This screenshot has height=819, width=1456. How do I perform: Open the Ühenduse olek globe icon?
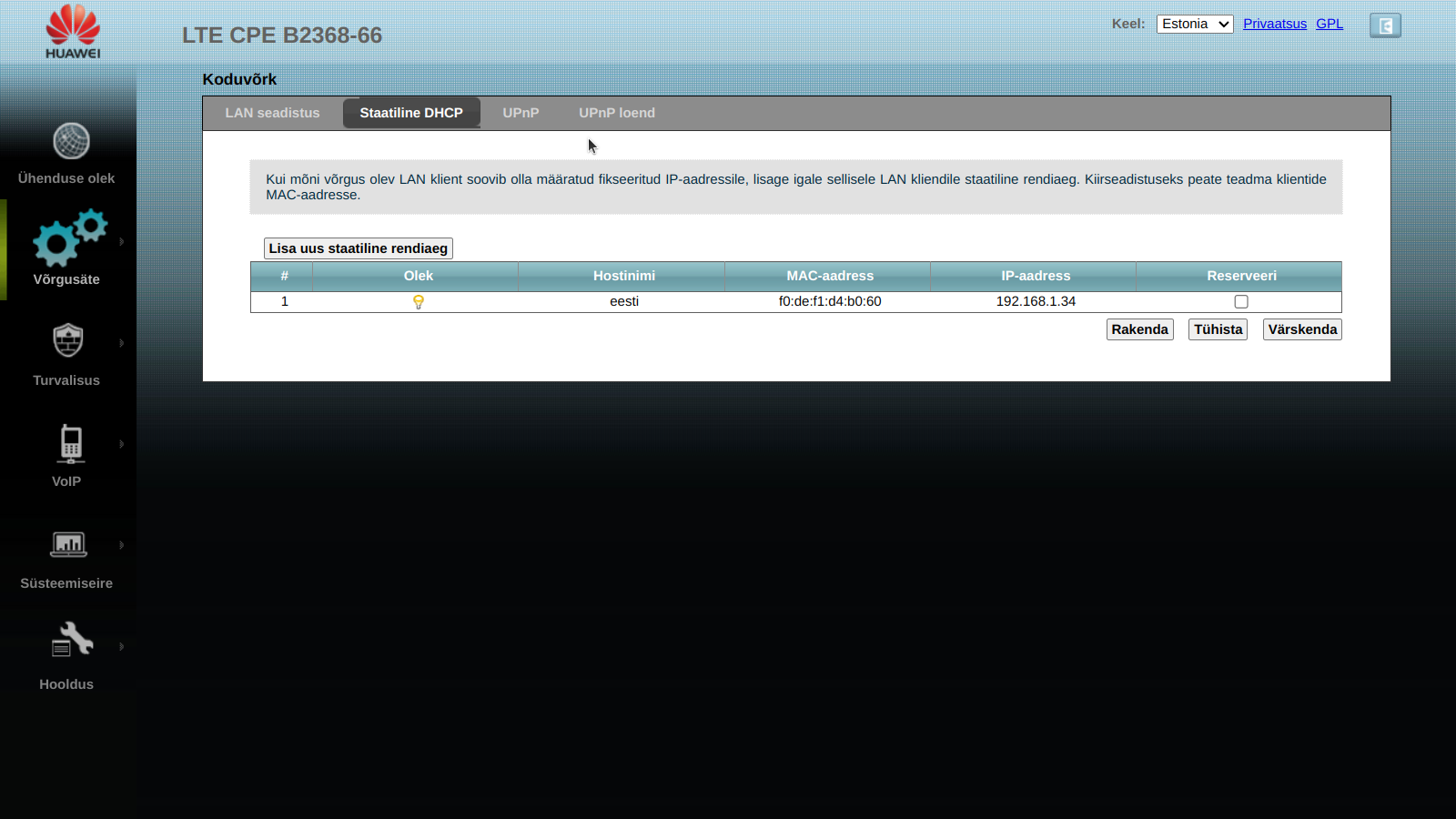[x=71, y=141]
